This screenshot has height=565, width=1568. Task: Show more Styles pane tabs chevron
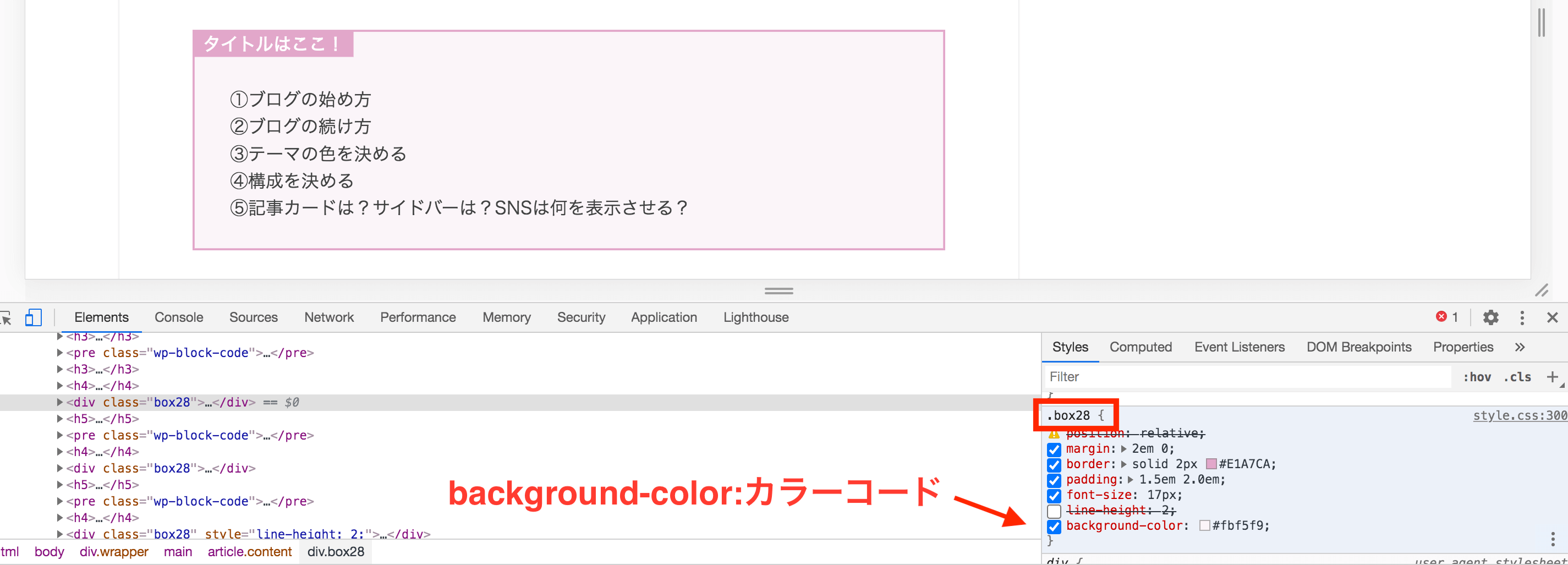[x=1520, y=347]
